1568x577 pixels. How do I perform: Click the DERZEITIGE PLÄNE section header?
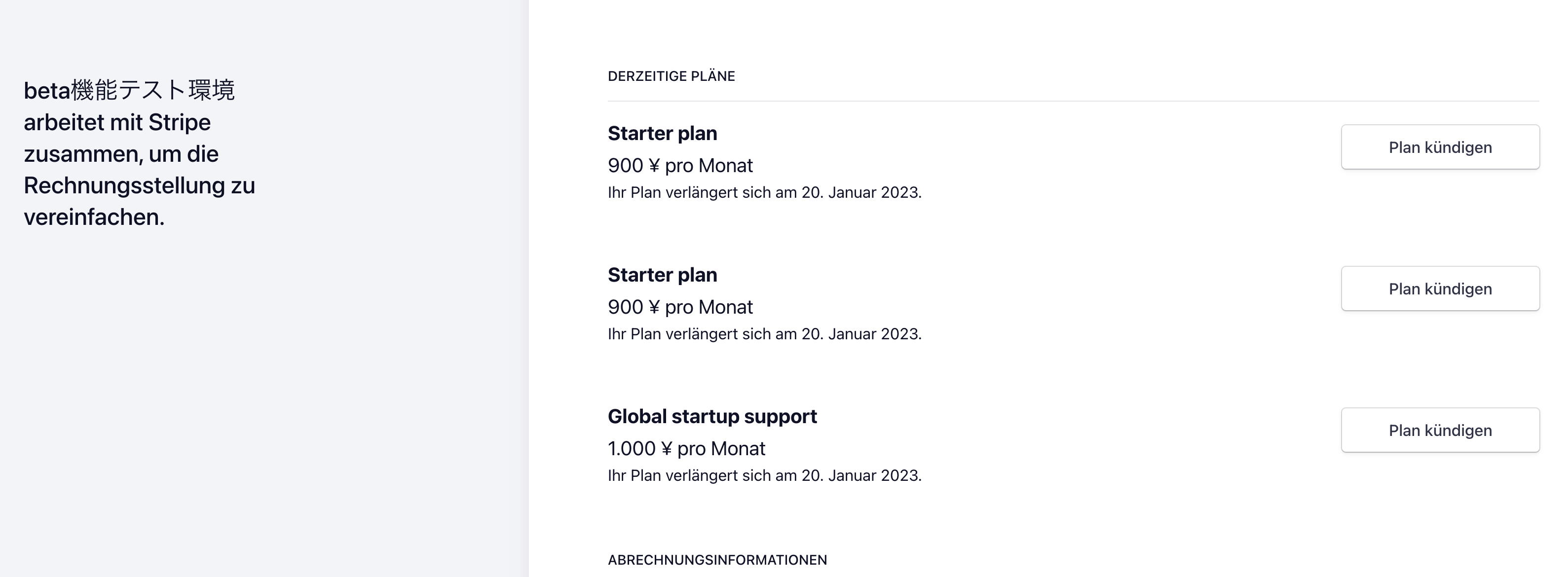tap(671, 75)
